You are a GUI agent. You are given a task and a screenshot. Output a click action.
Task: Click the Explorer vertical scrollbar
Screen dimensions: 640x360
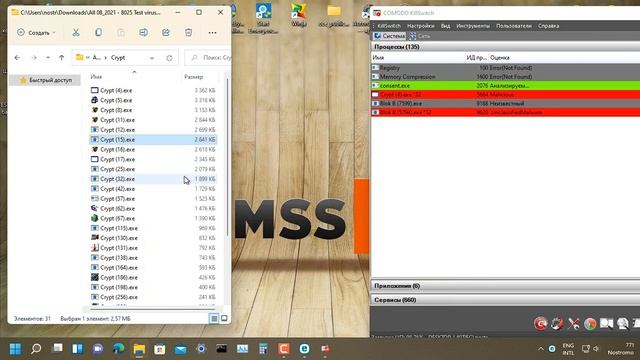pos(227,158)
